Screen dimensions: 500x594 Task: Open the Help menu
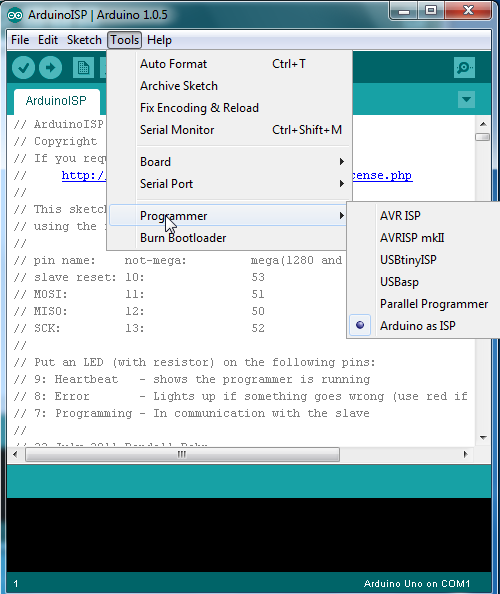point(159,40)
